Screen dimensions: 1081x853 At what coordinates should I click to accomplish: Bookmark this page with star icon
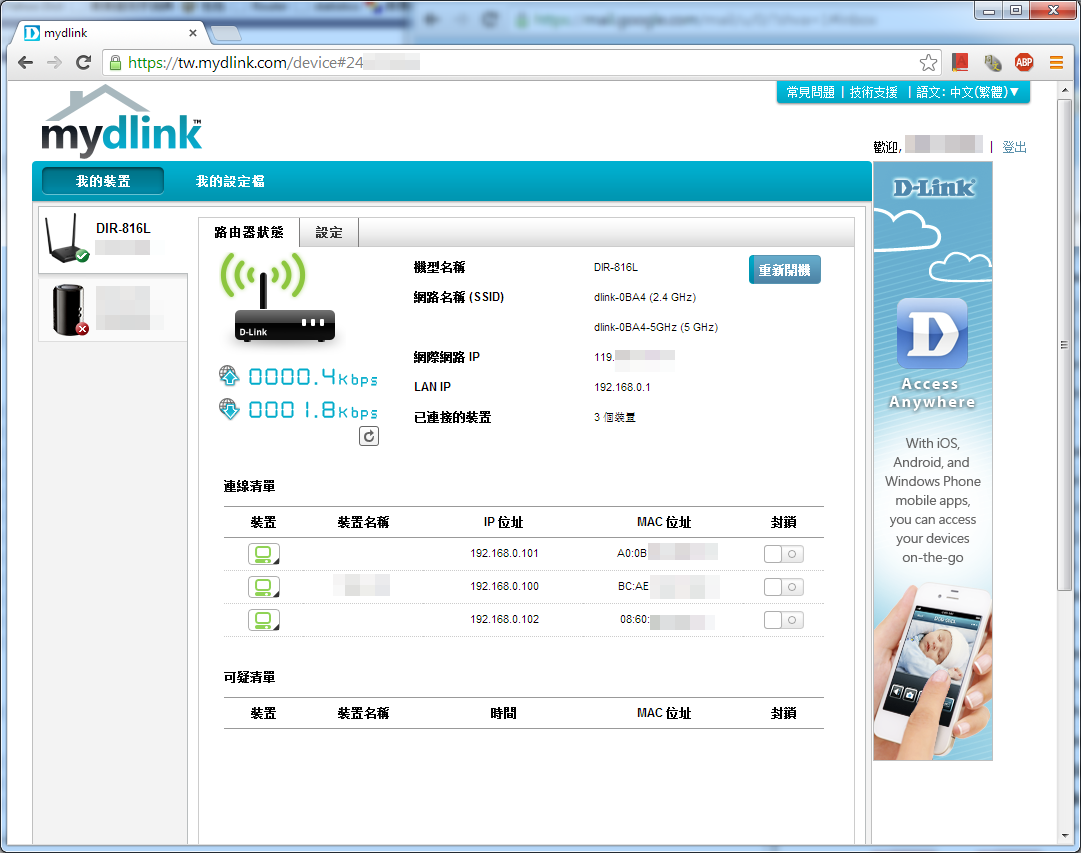tap(928, 63)
